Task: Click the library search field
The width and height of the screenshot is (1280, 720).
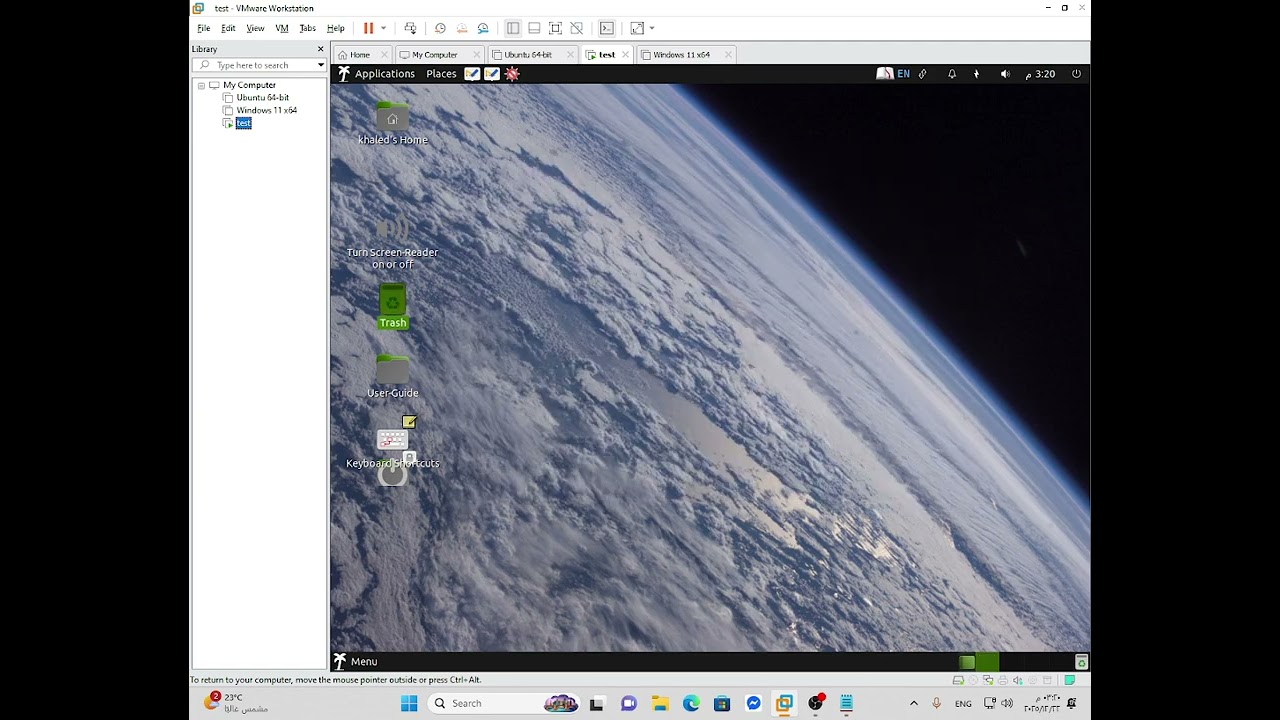Action: [259, 65]
